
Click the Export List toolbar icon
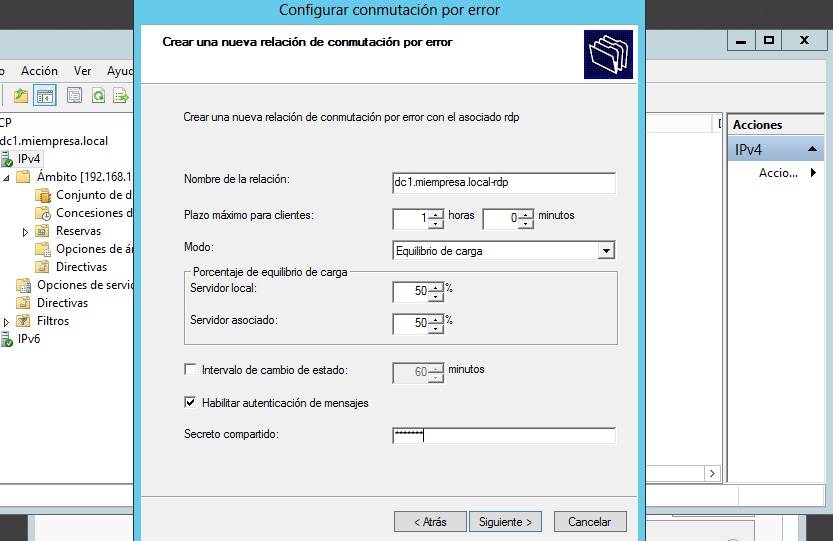pos(120,96)
